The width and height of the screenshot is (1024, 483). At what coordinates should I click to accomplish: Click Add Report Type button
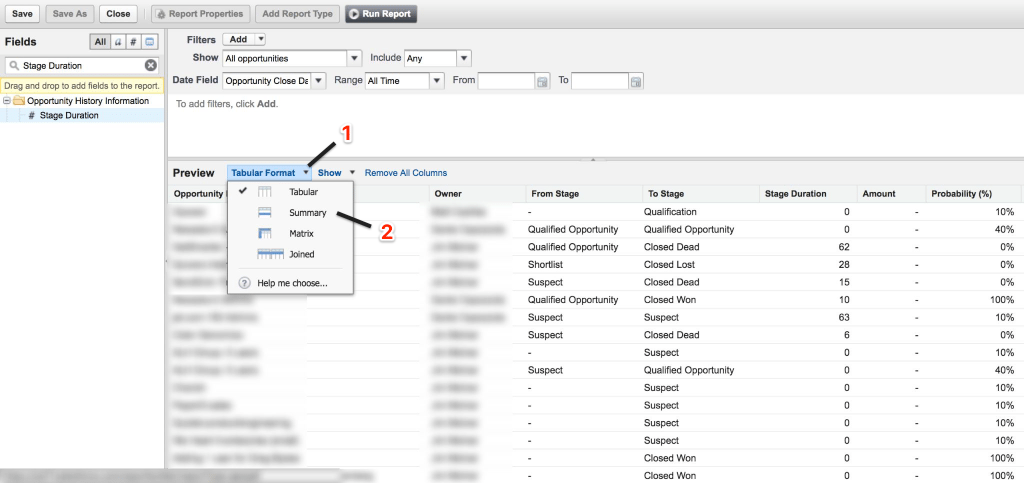tap(297, 14)
